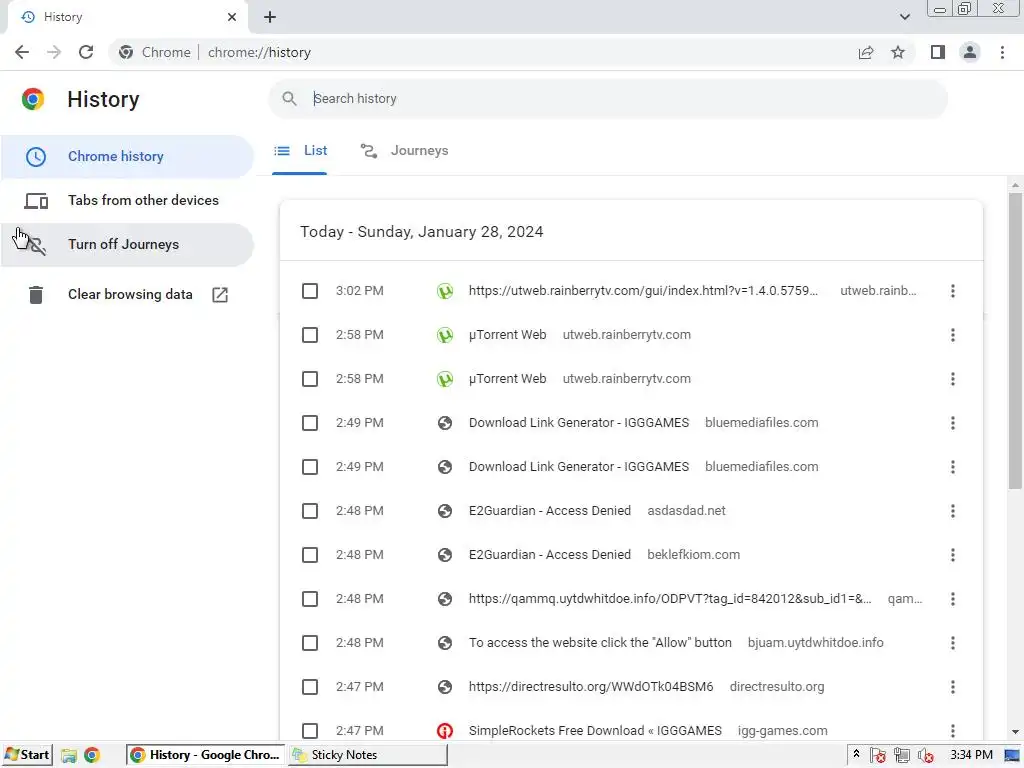Viewport: 1024px width, 768px height.
Task: Focus the Search history field
Action: tap(608, 99)
